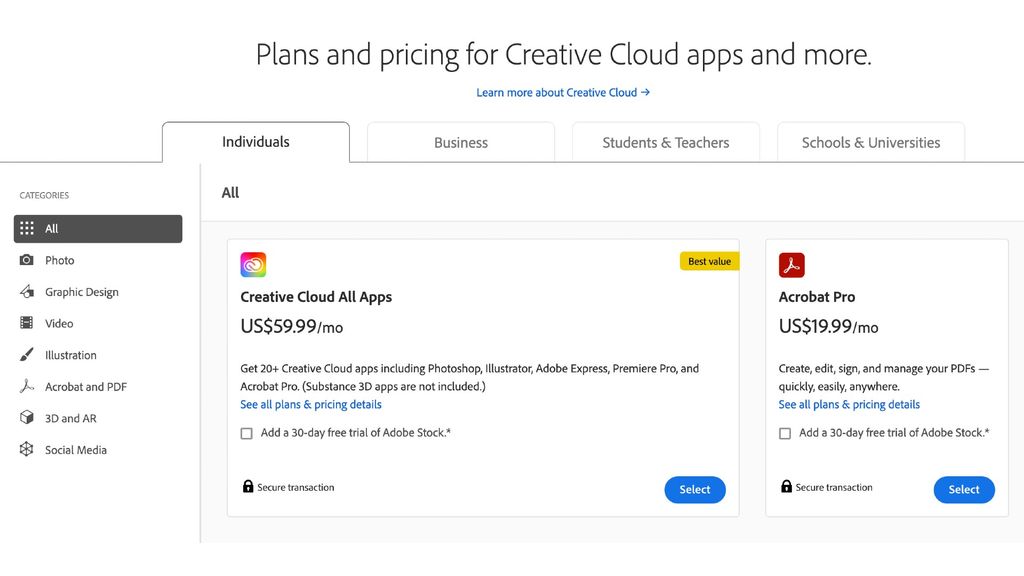Open Learn more about Creative Cloud link
This screenshot has width=1024, height=576.
[563, 91]
